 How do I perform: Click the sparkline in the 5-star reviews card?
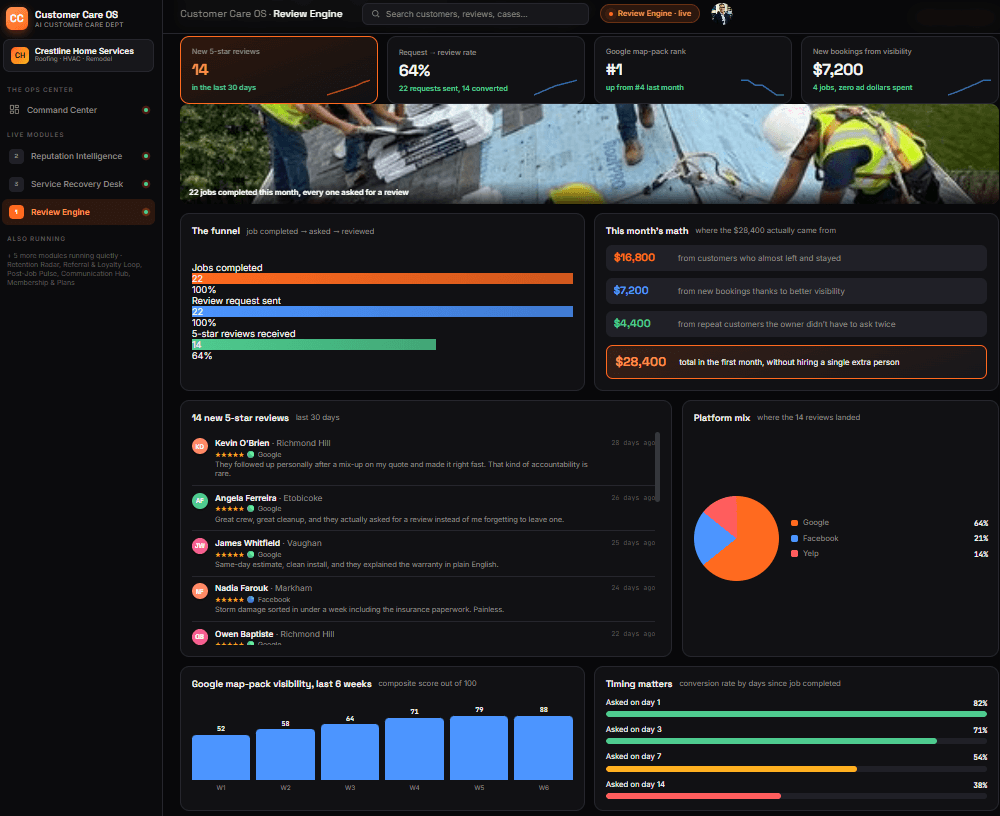(x=348, y=87)
